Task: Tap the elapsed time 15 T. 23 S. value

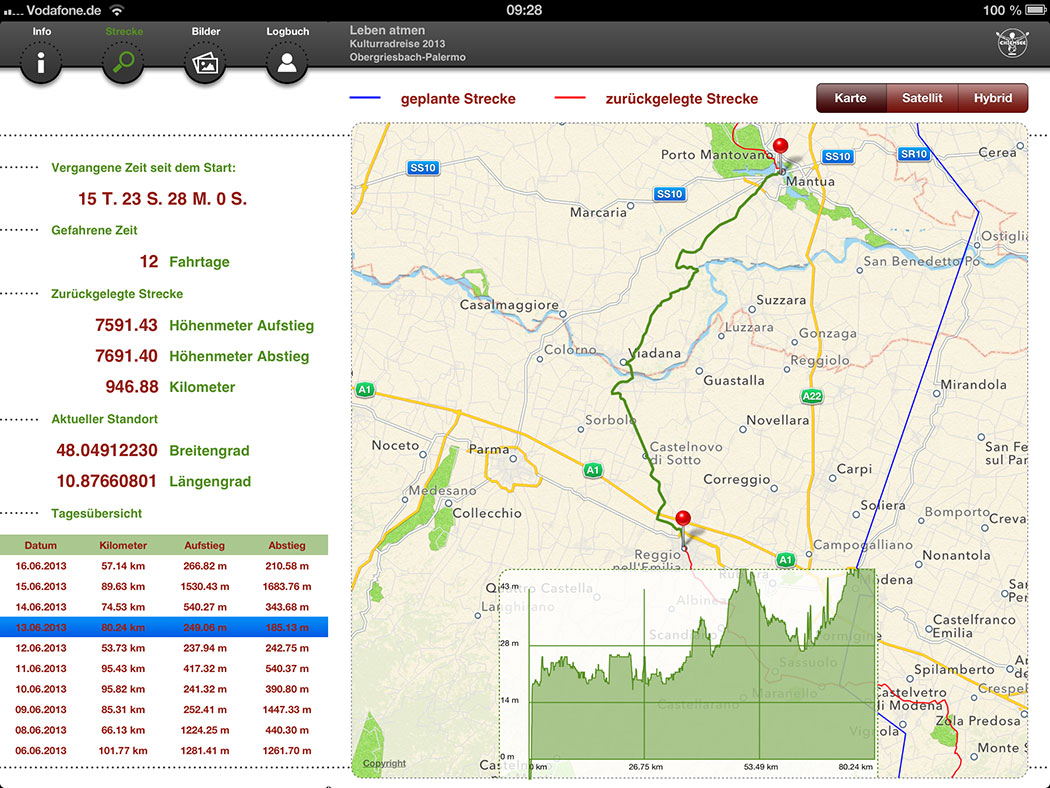Action: point(163,199)
